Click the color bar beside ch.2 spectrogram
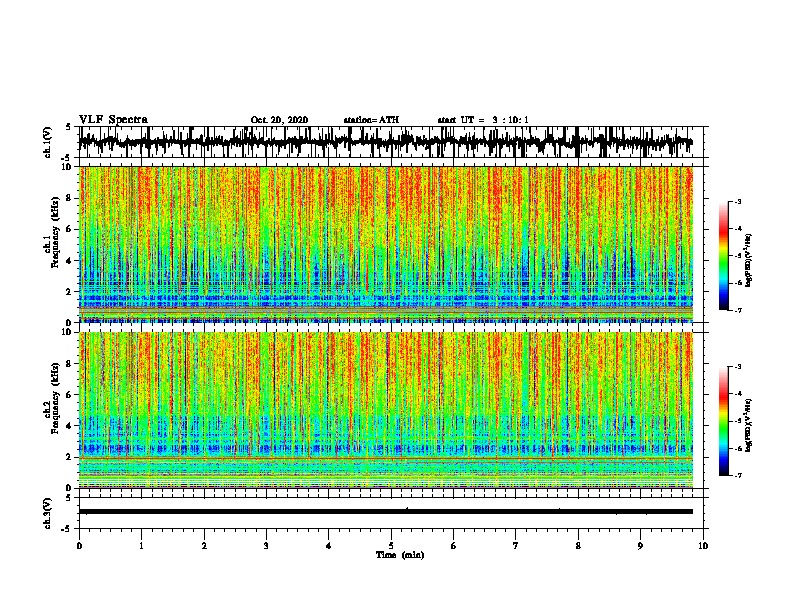Image resolution: width=792 pixels, height=612 pixels. pos(724,421)
